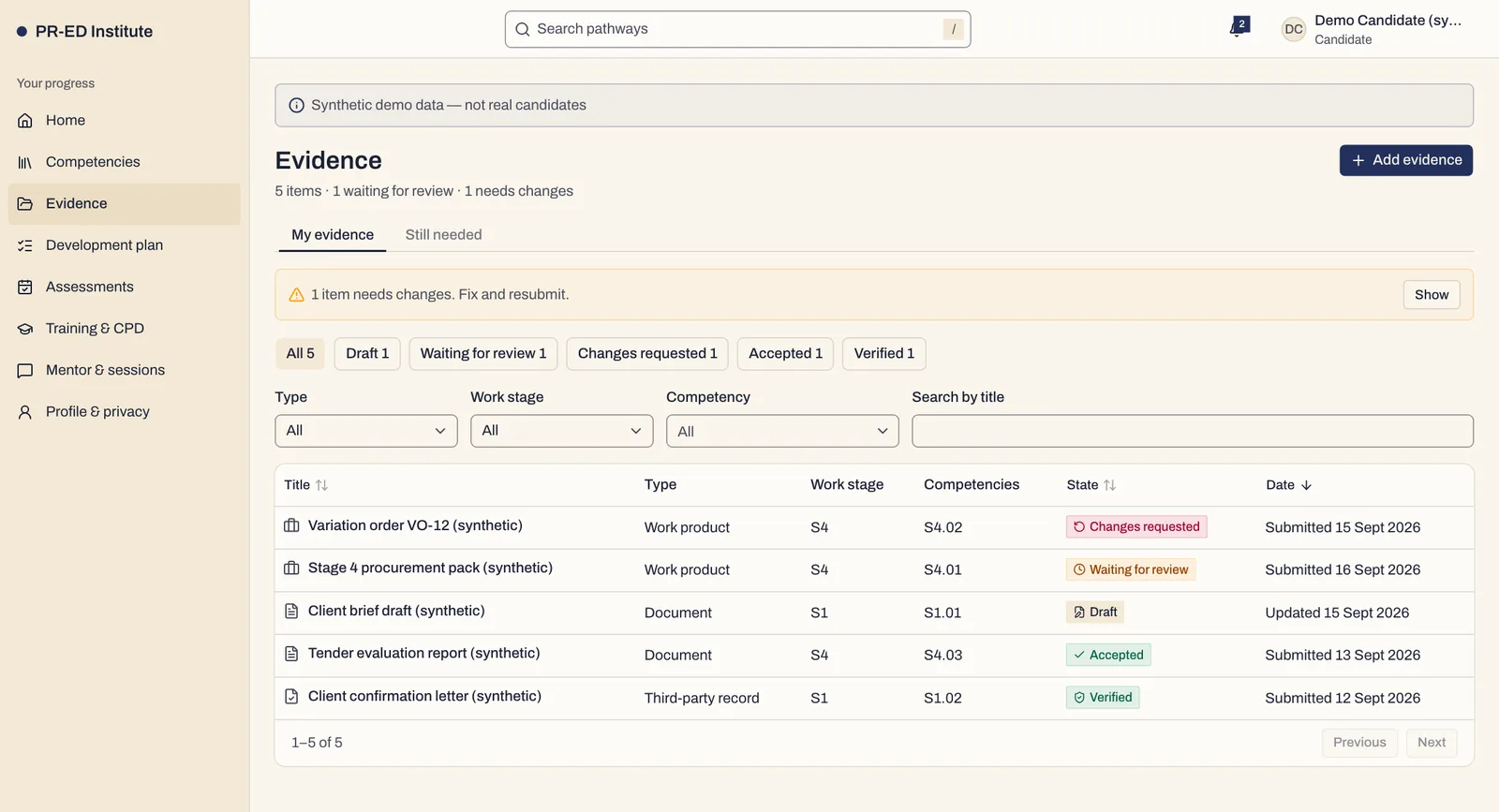The width and height of the screenshot is (1499, 812).
Task: Filter by Changes requested 1 chip
Action: [x=647, y=354]
